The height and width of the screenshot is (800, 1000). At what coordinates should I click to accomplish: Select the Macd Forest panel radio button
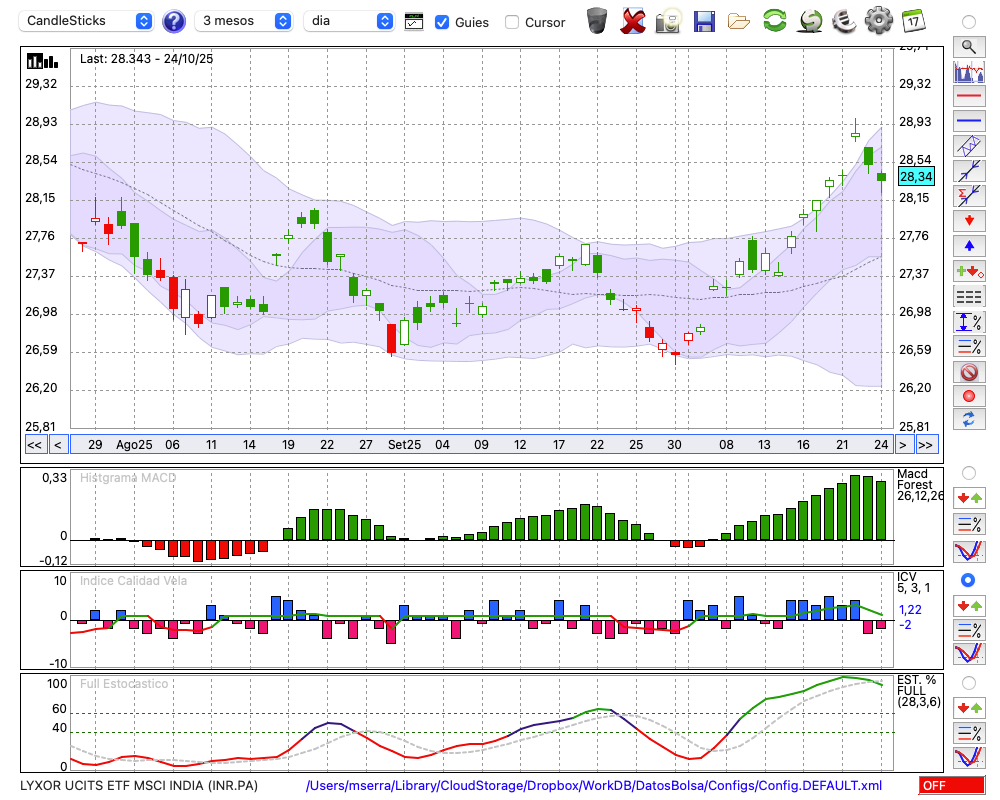point(968,472)
